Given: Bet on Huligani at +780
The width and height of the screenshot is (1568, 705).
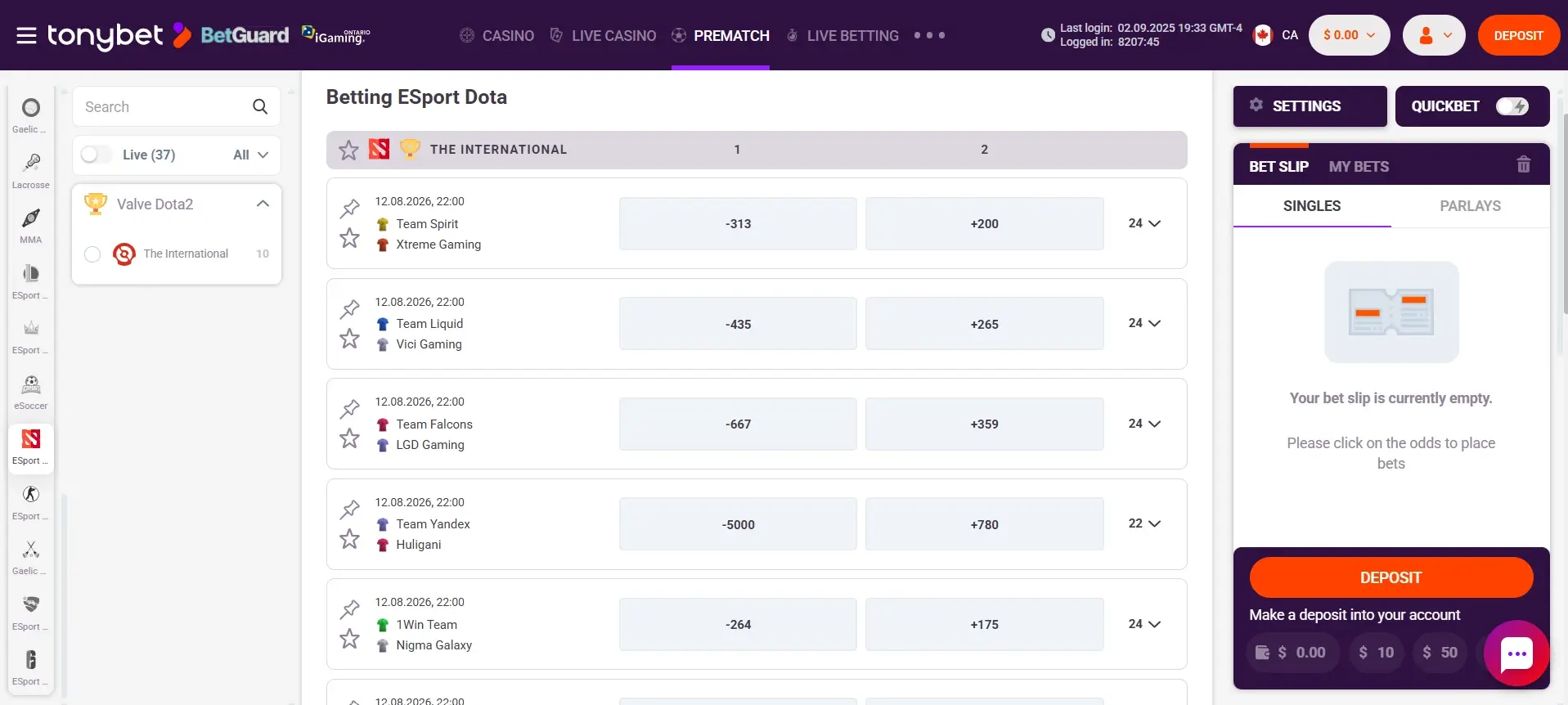Looking at the screenshot, I should click(985, 524).
